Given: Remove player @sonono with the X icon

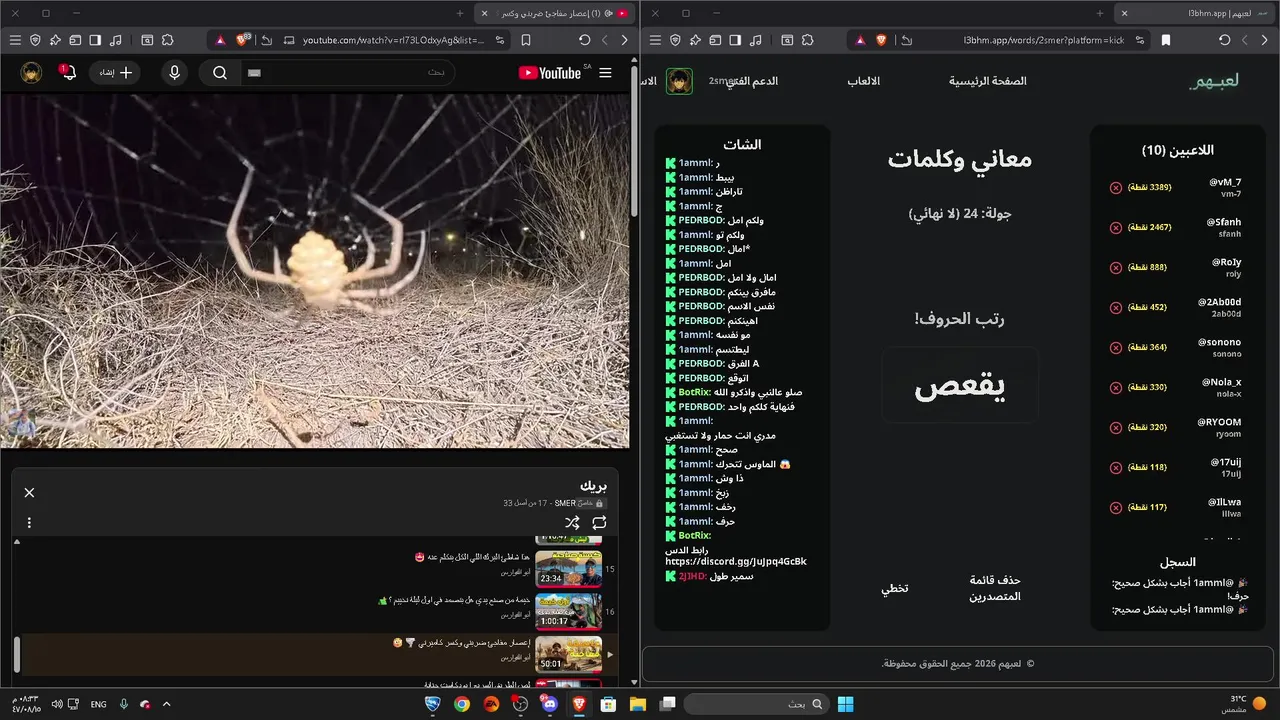Looking at the screenshot, I should (1116, 348).
